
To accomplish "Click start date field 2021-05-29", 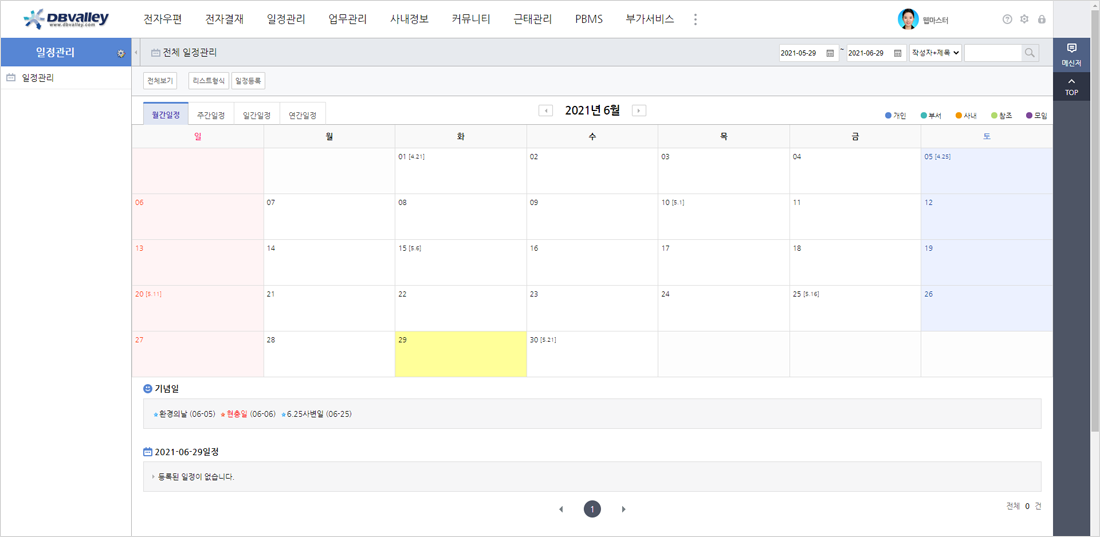I will click(x=802, y=53).
